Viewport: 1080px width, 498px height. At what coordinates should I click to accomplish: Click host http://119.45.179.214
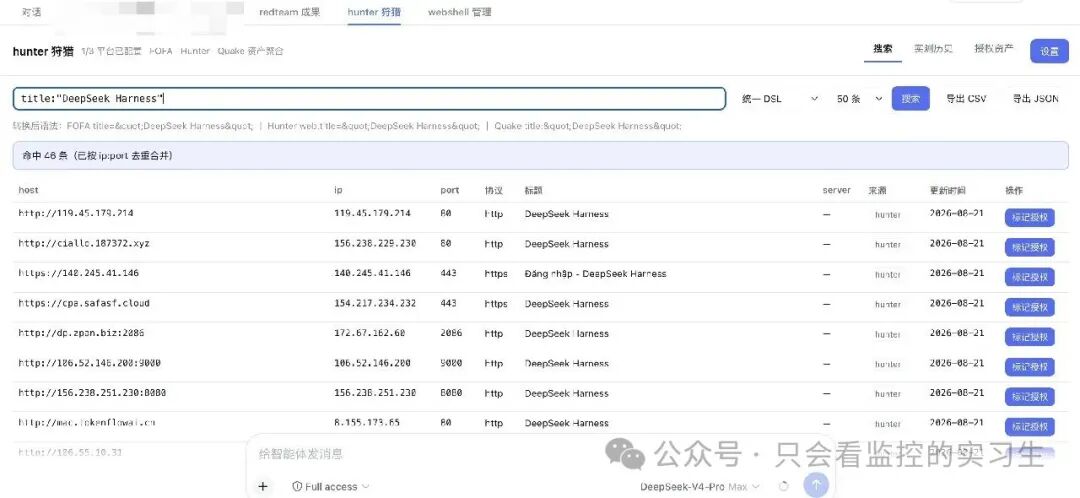[x=76, y=214]
